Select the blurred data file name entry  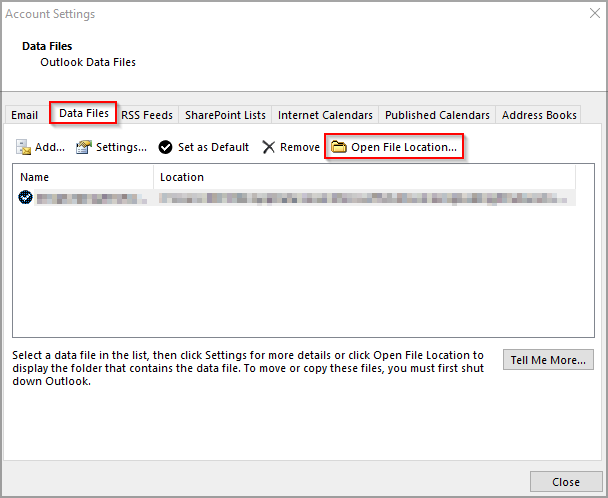(x=92, y=199)
